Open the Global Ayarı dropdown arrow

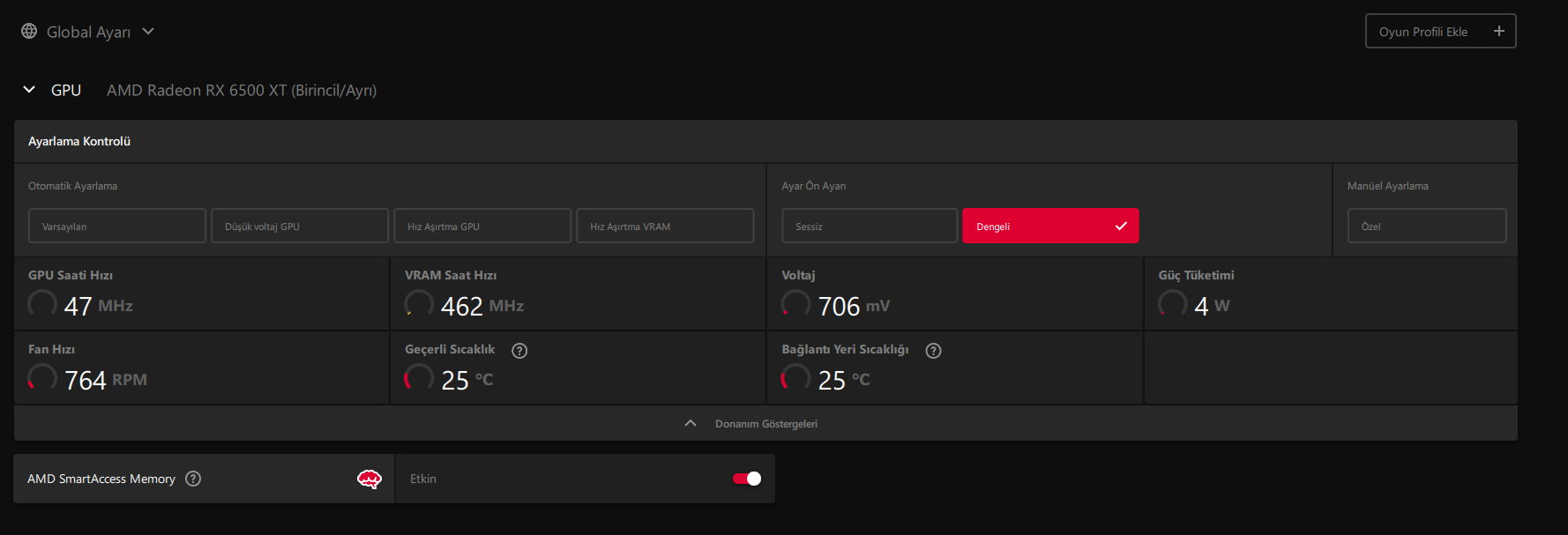pos(148,31)
